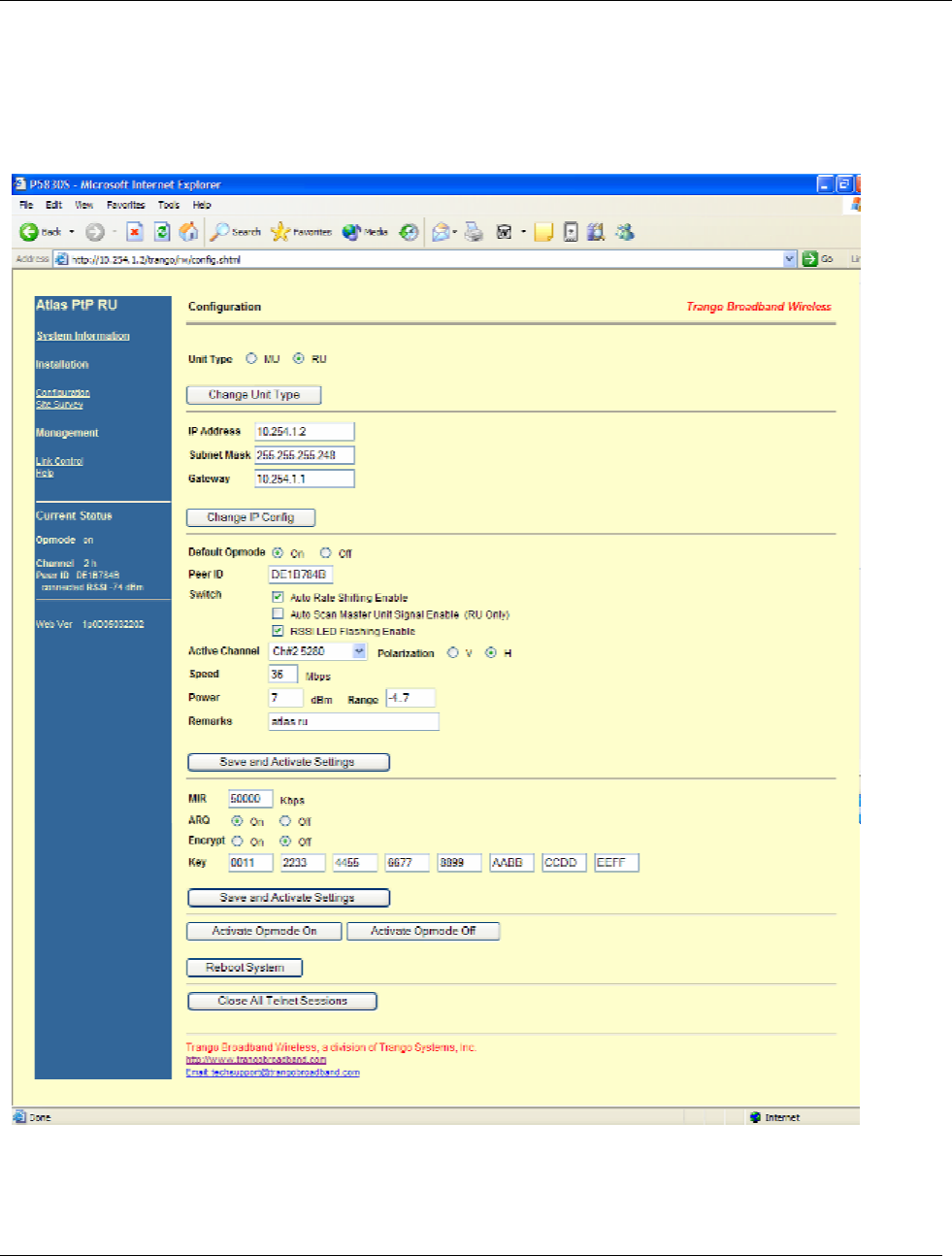Click the Back arrow icon
The height and width of the screenshot is (1256, 952).
click(x=29, y=232)
